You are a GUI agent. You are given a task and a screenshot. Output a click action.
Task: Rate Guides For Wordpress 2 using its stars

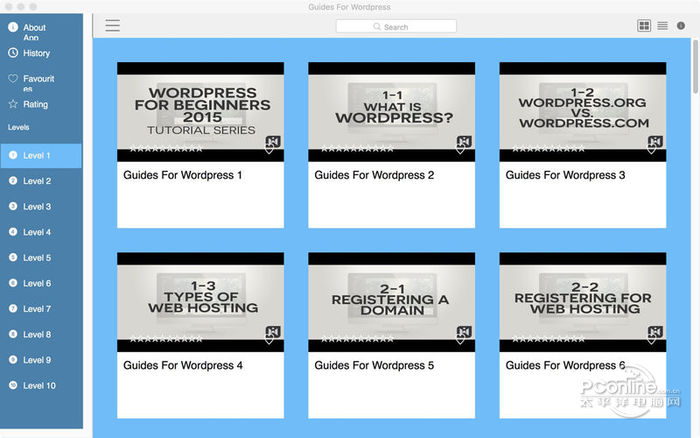[x=357, y=149]
